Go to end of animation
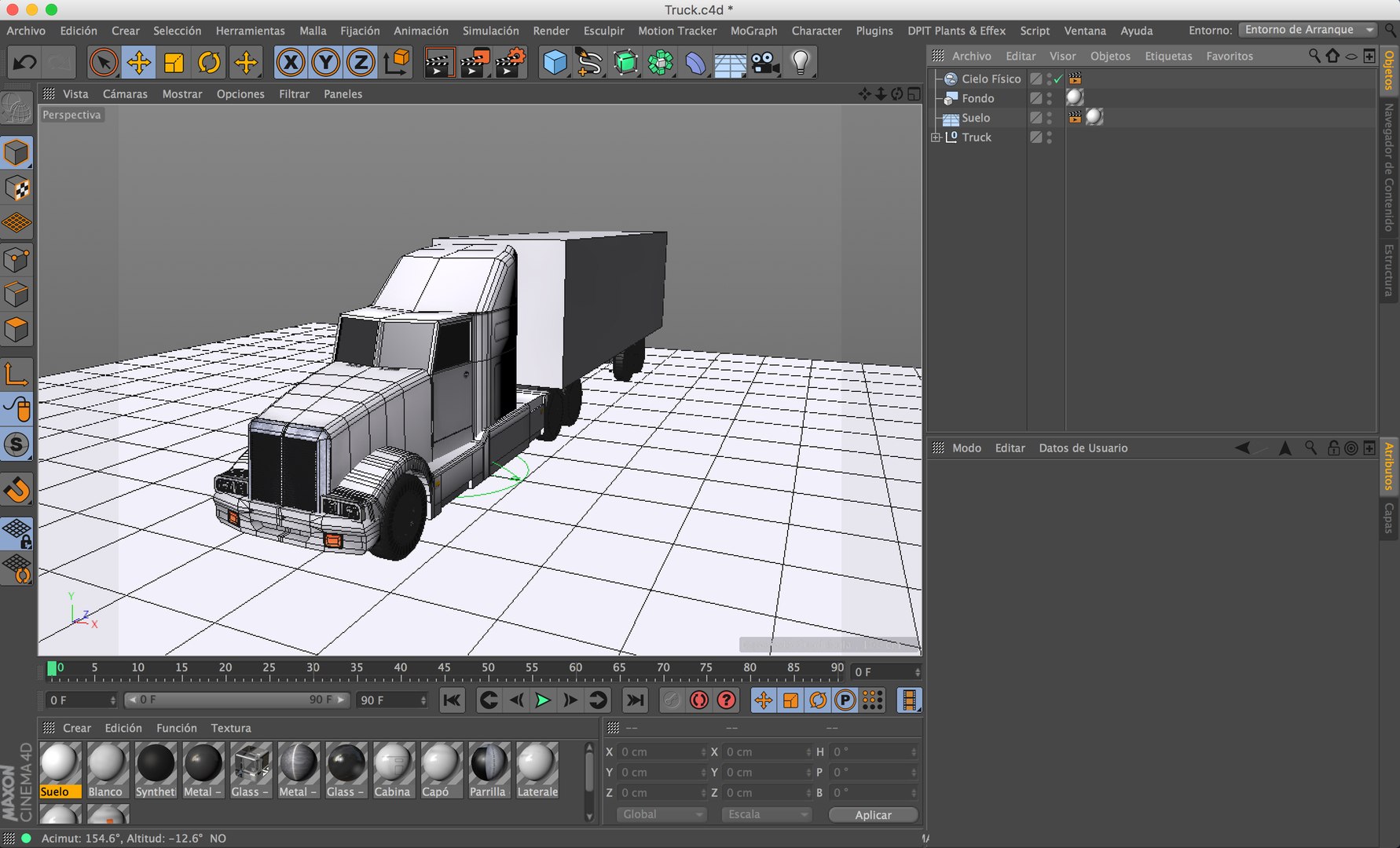The width and height of the screenshot is (1400, 848). click(634, 700)
